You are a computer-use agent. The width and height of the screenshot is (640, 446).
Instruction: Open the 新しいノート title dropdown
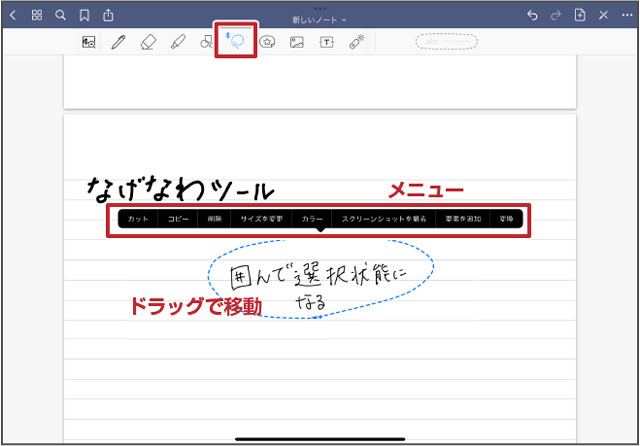click(320, 19)
